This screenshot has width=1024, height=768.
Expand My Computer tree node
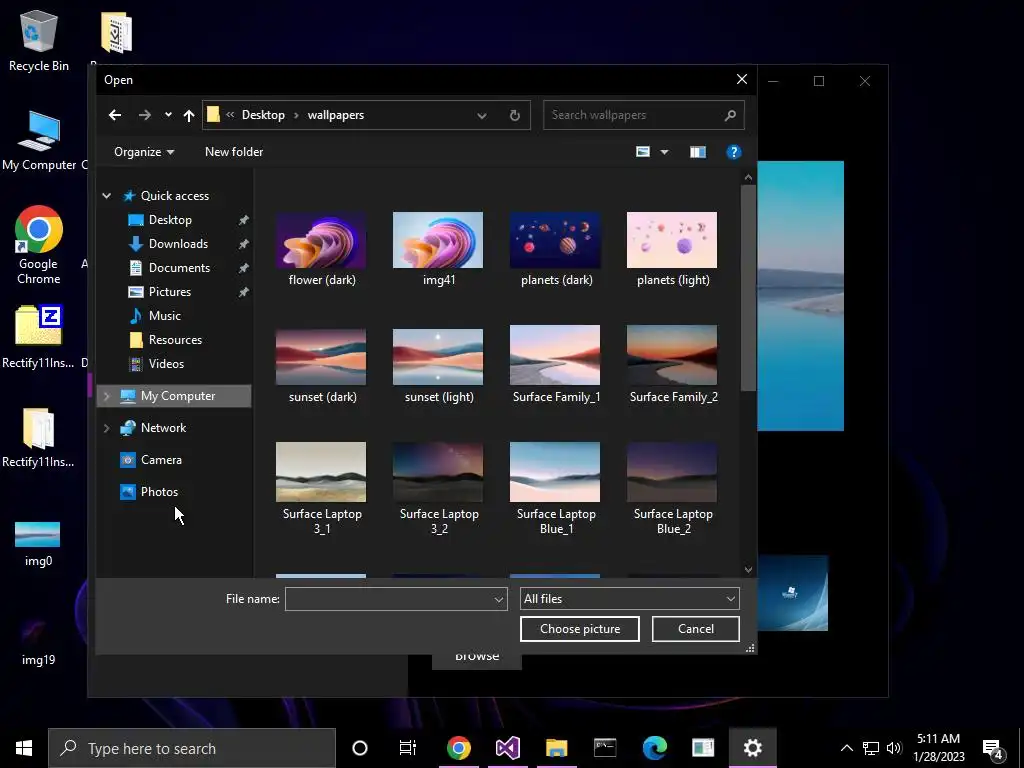coord(106,396)
